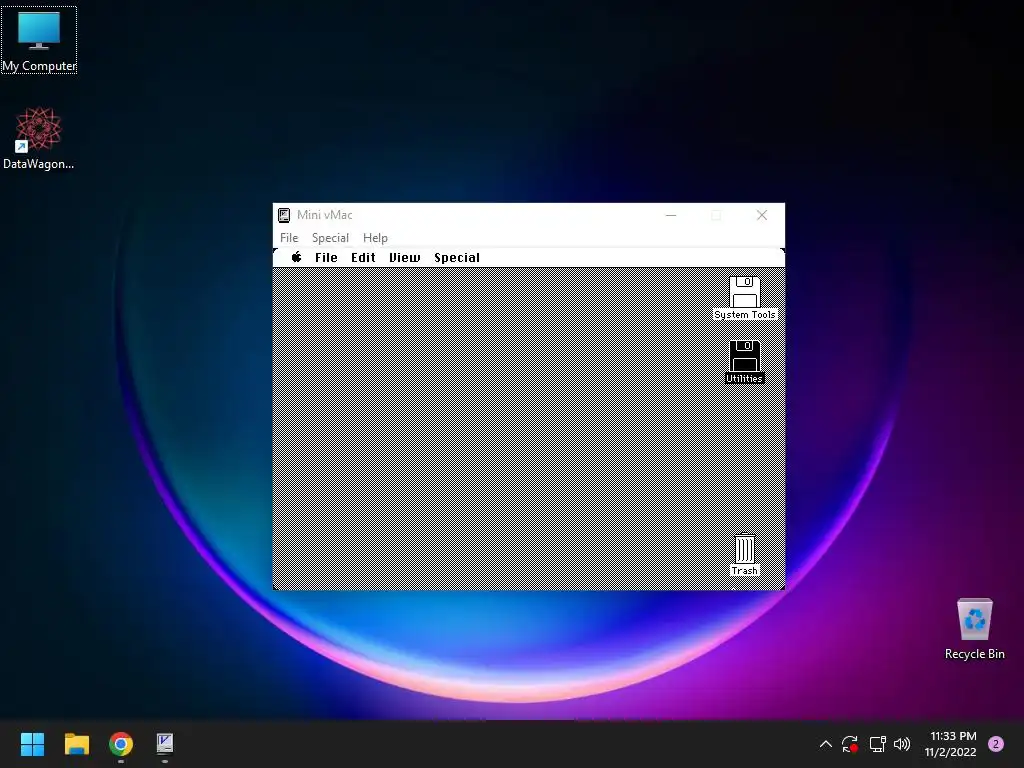Open the volume tray icon
The height and width of the screenshot is (768, 1024).
click(x=902, y=744)
